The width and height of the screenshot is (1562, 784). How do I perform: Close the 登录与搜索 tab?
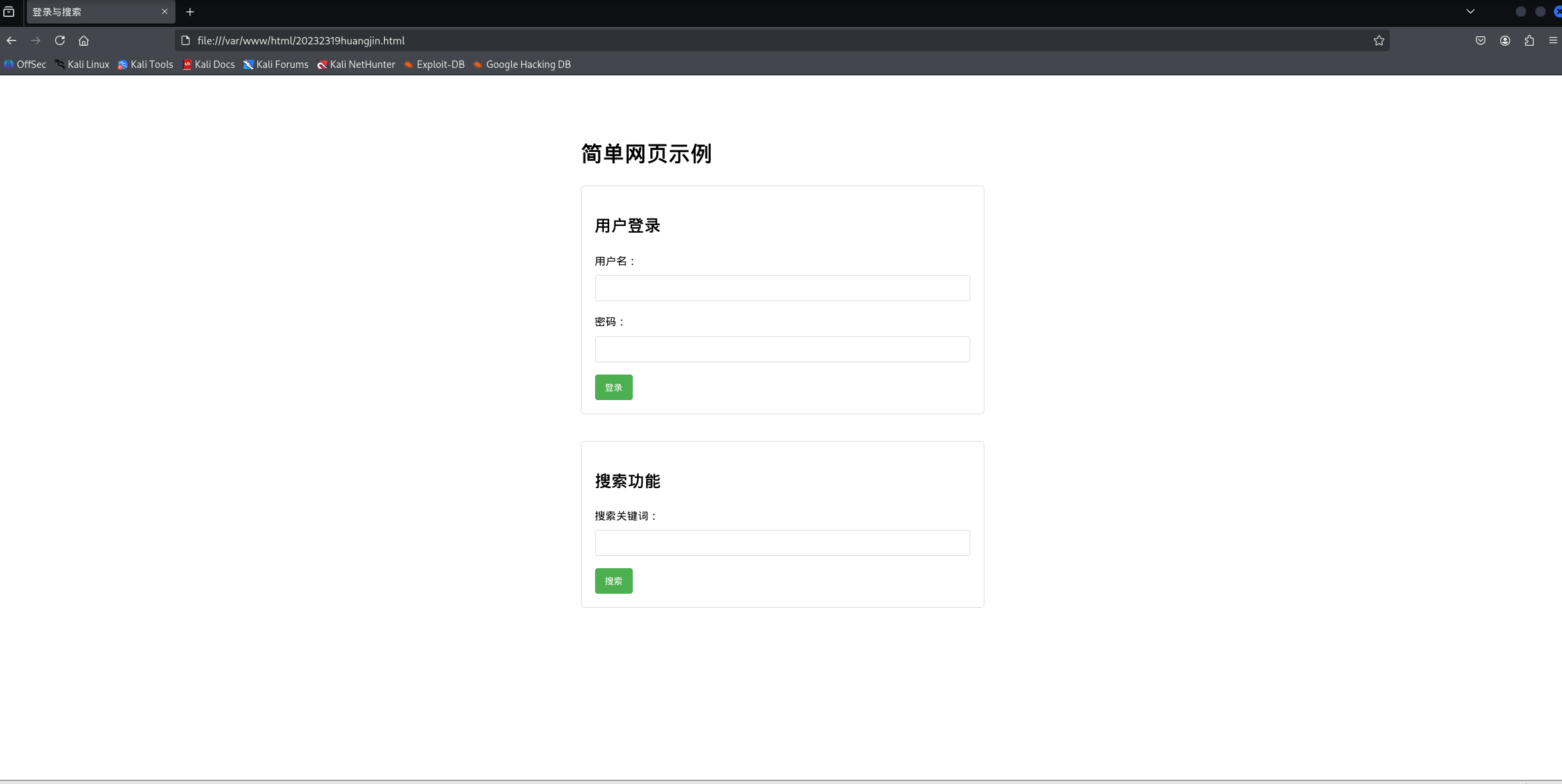tap(165, 11)
